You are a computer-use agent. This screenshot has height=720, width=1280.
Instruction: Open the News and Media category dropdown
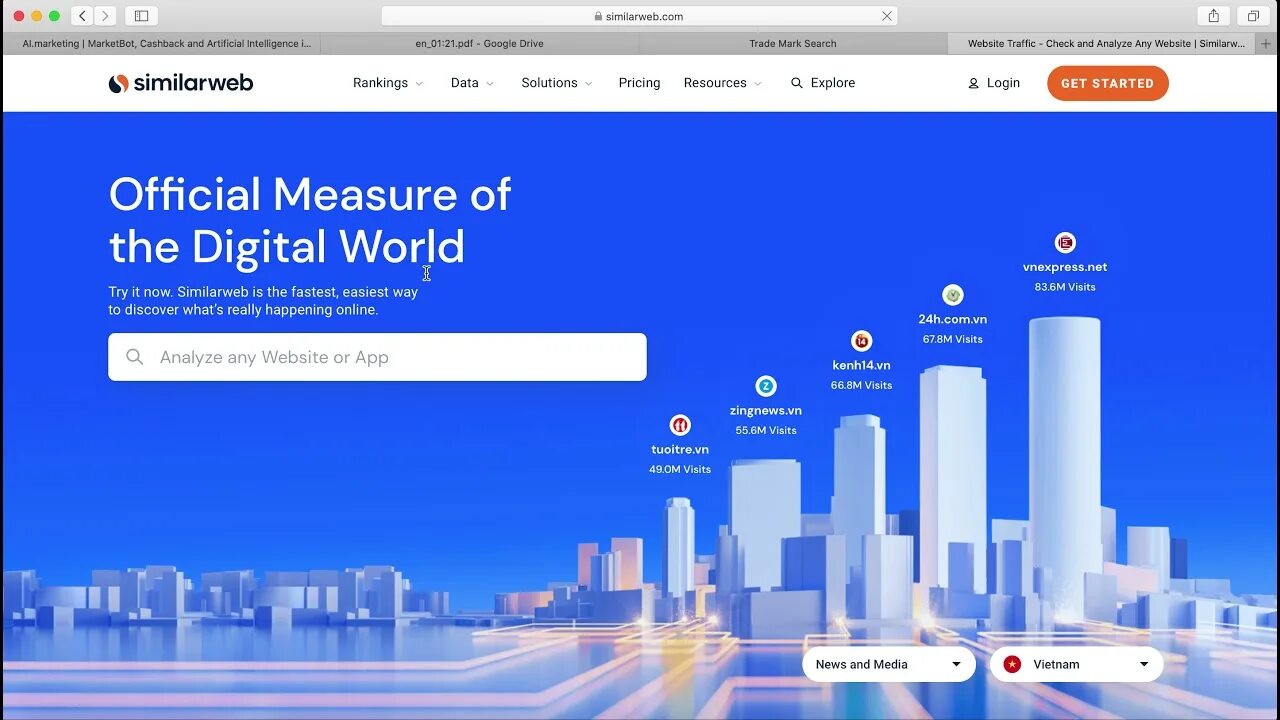[x=889, y=664]
